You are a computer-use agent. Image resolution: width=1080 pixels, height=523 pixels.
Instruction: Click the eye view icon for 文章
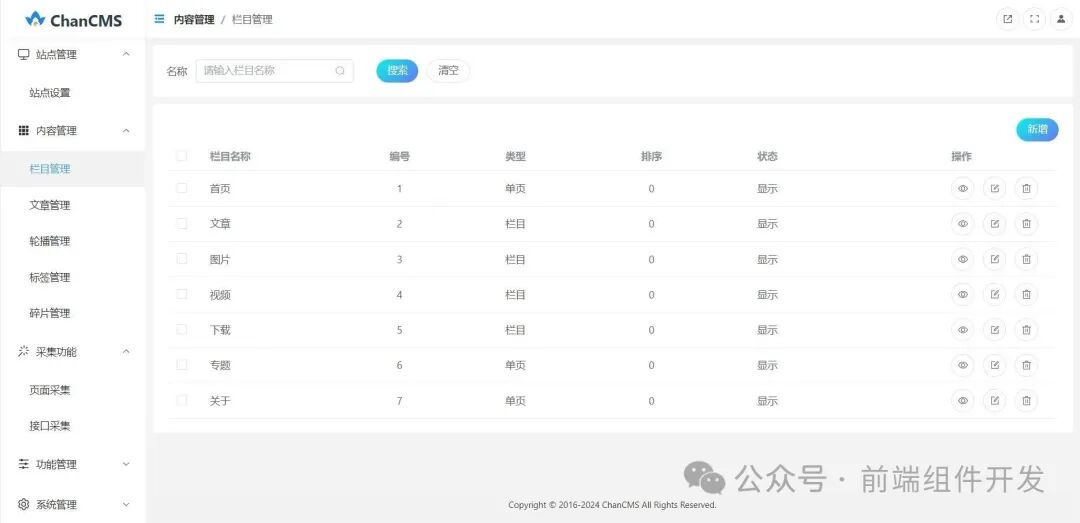pos(963,223)
